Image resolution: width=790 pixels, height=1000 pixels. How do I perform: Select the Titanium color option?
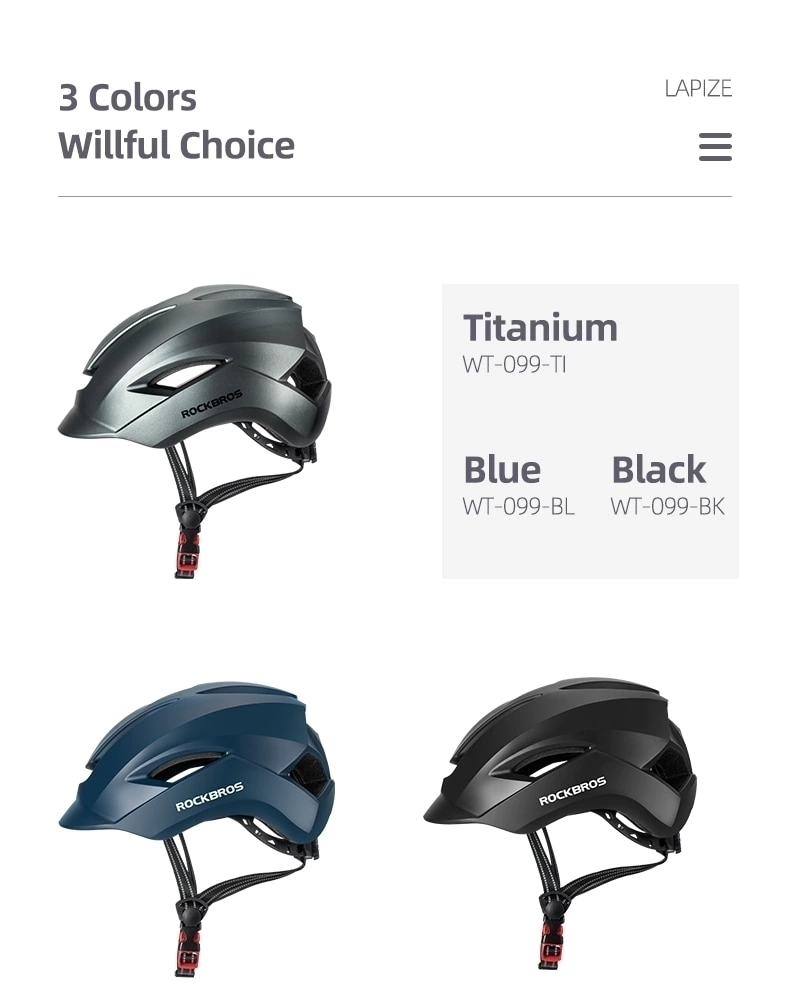click(540, 328)
